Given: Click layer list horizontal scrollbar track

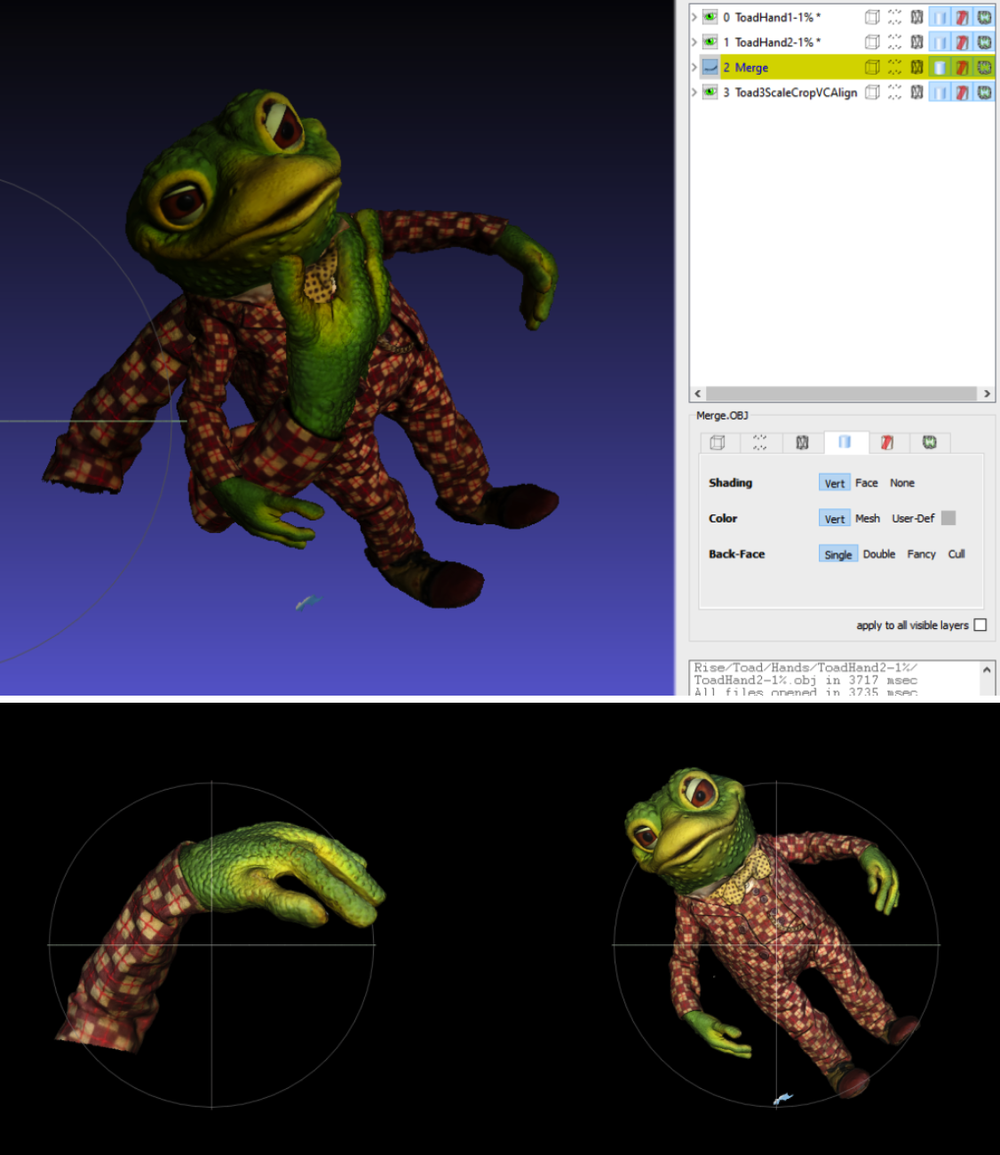Looking at the screenshot, I should tap(842, 393).
